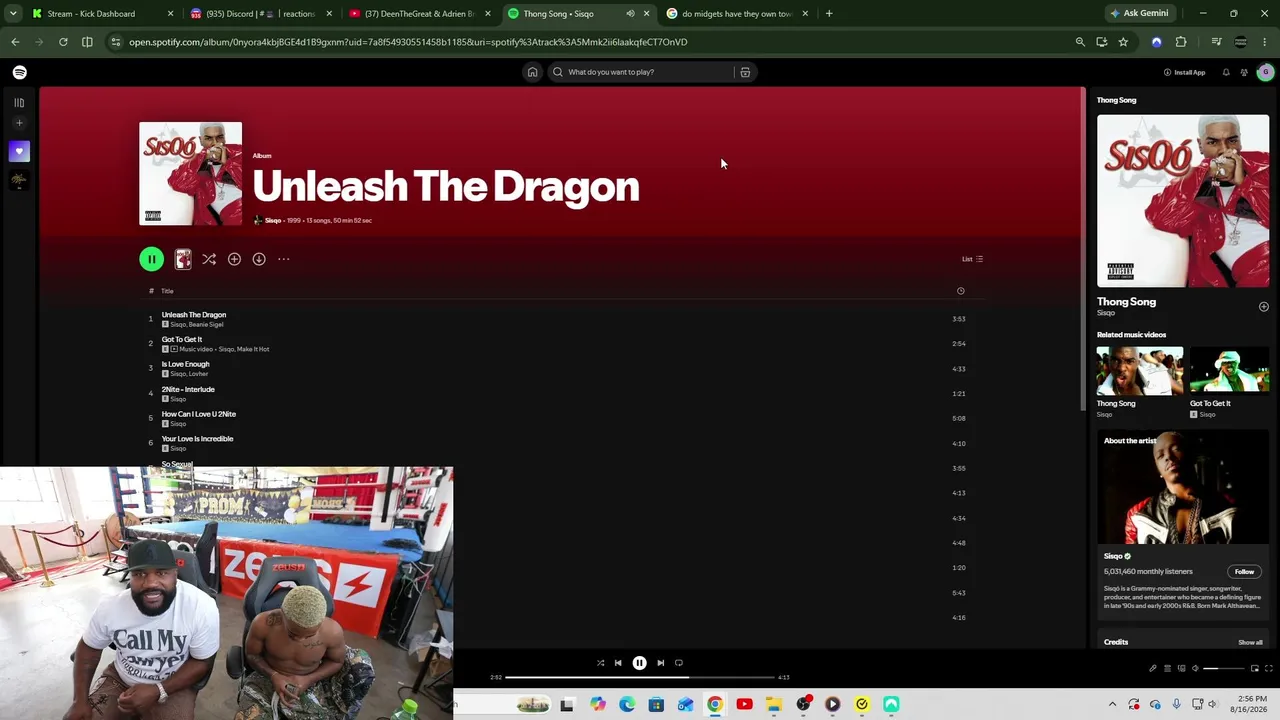Show all credits
1280x720 pixels.
click(x=1250, y=642)
